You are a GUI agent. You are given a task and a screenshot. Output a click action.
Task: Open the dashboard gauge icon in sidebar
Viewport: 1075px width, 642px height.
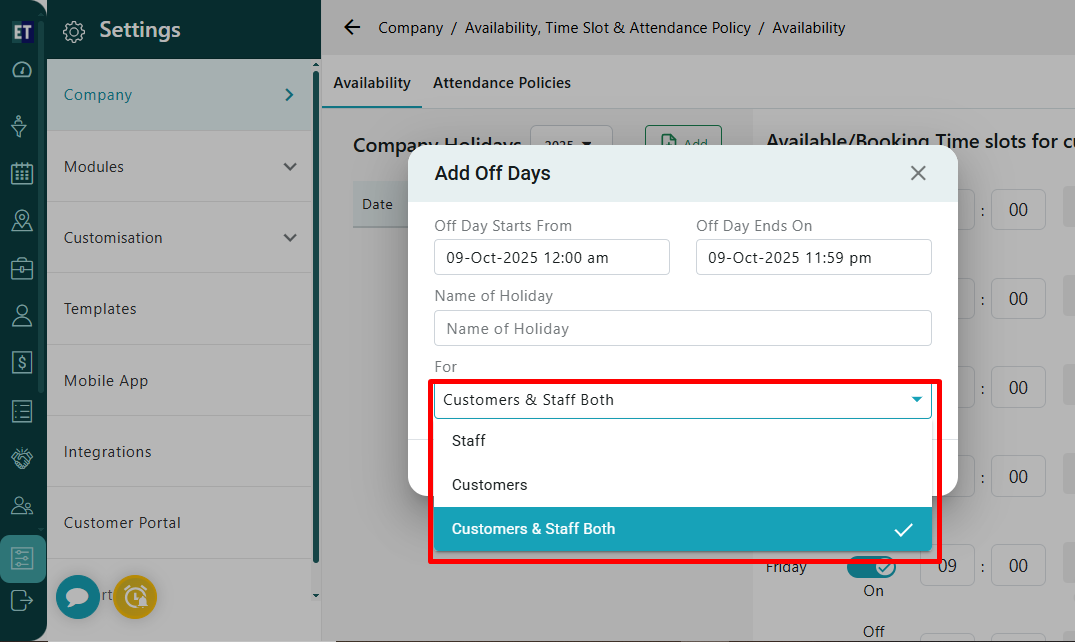(22, 71)
